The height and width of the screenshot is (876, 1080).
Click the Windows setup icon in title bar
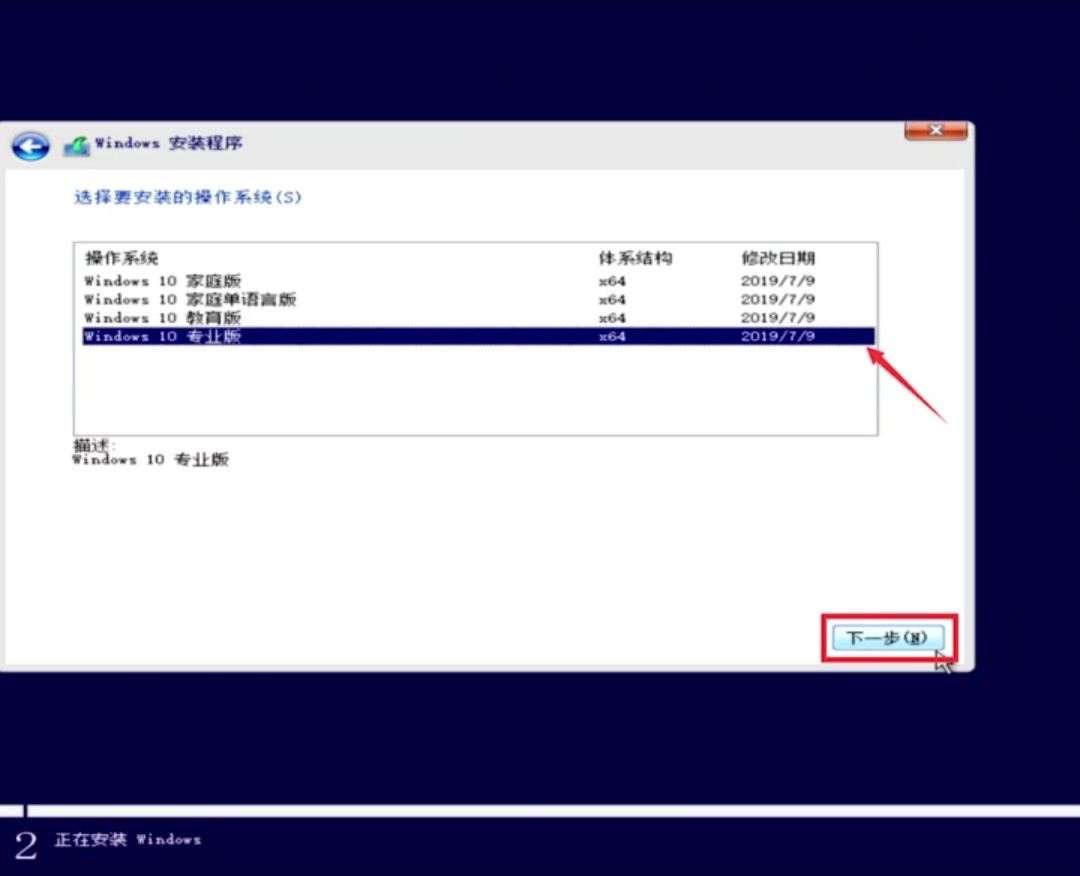tap(76, 145)
